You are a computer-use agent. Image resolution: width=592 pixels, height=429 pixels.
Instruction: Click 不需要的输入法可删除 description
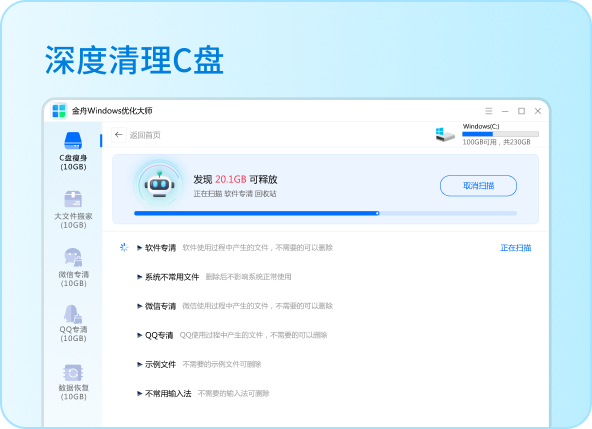[234, 394]
